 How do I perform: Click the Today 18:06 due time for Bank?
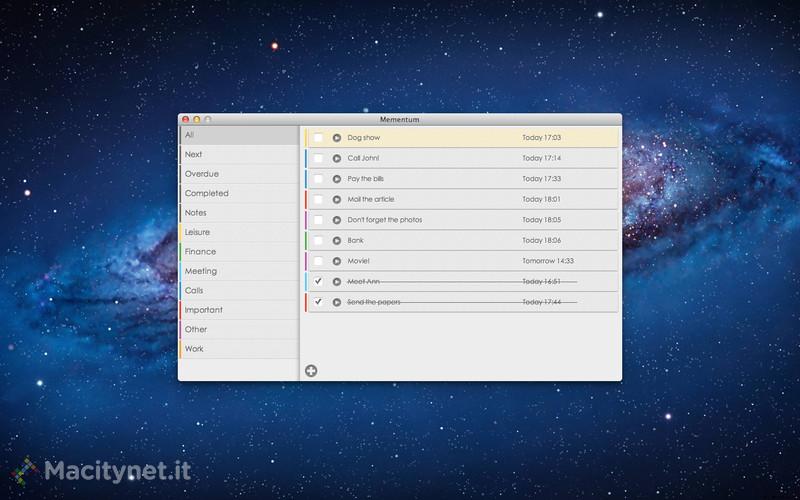(x=541, y=241)
